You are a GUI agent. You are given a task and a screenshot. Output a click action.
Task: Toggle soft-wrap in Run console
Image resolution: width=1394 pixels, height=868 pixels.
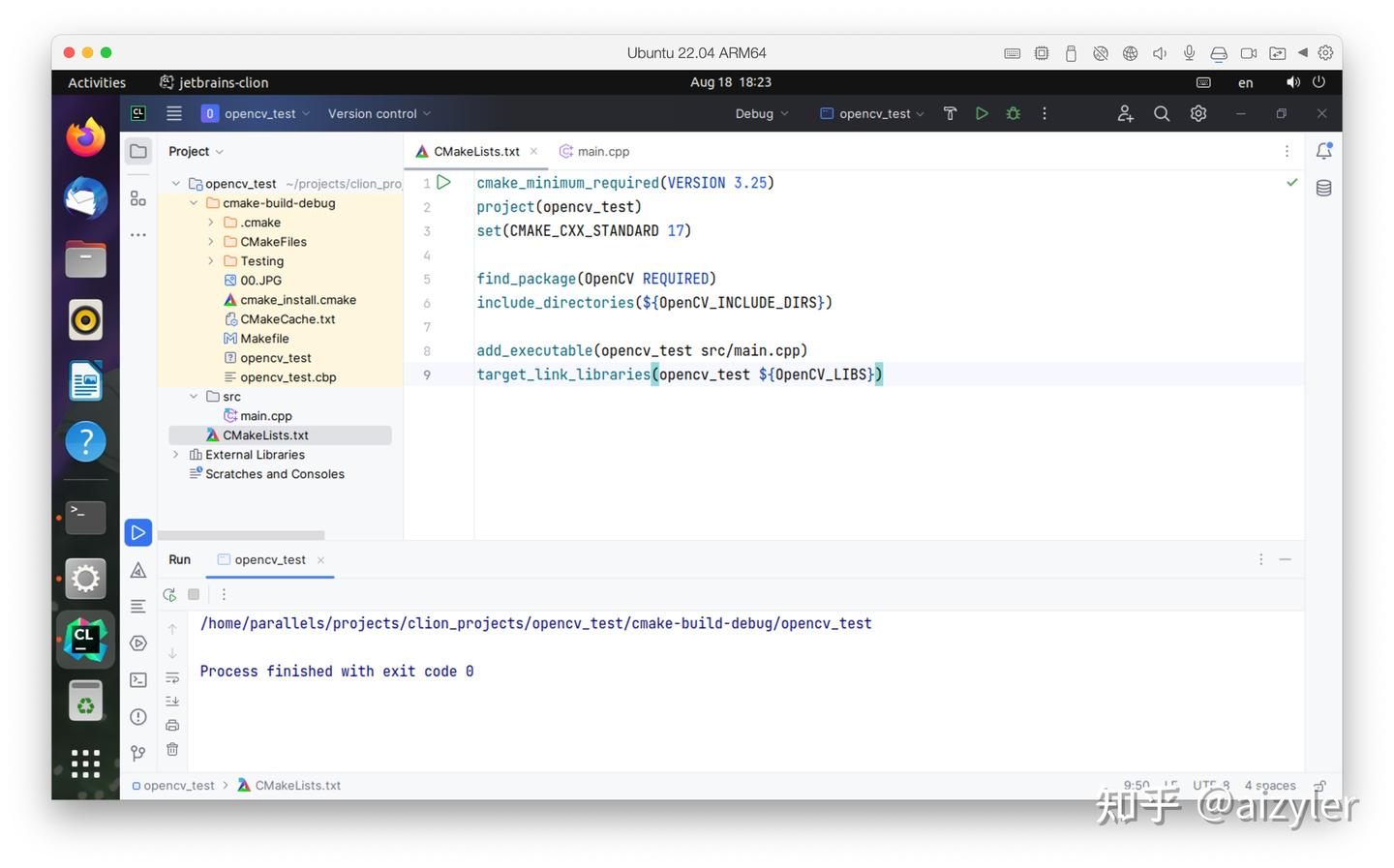click(x=172, y=677)
